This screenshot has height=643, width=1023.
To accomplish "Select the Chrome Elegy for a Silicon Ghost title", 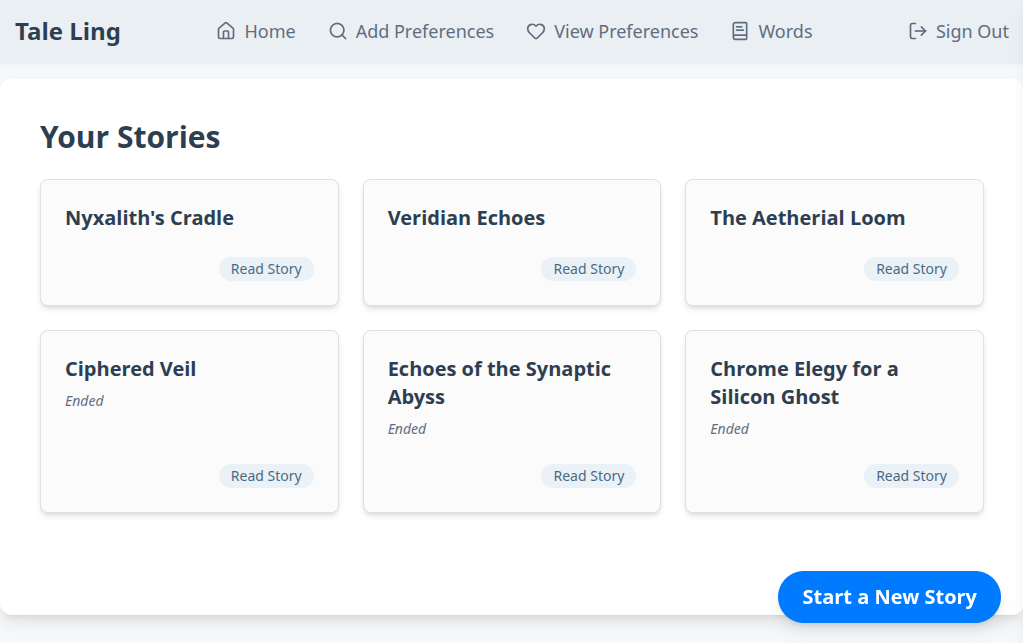I will pyautogui.click(x=804, y=383).
